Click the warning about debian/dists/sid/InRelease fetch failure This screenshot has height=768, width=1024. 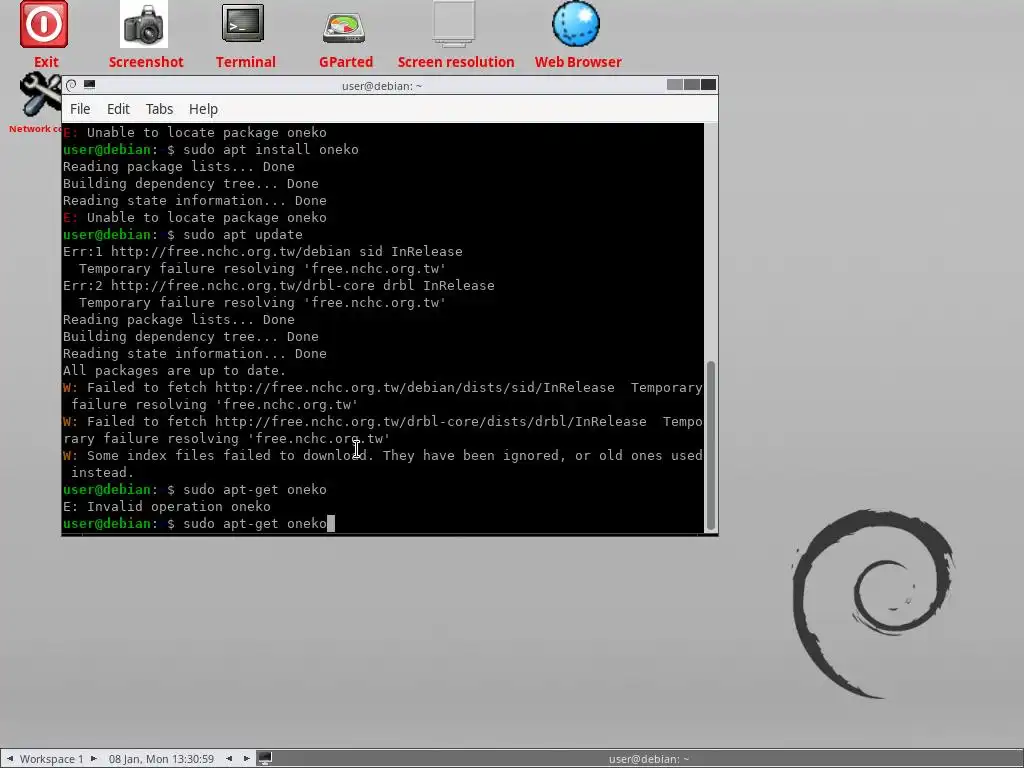383,396
